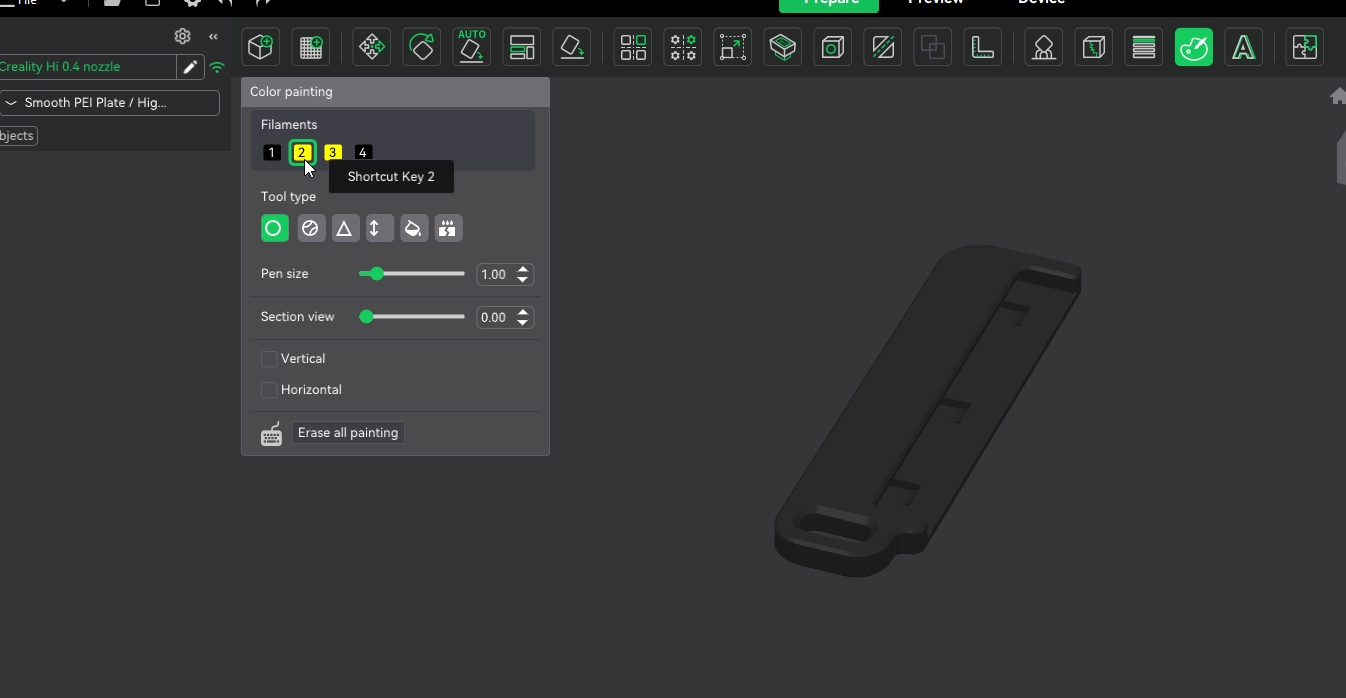
Task: Select the Measure ruler tool
Action: [x=983, y=47]
